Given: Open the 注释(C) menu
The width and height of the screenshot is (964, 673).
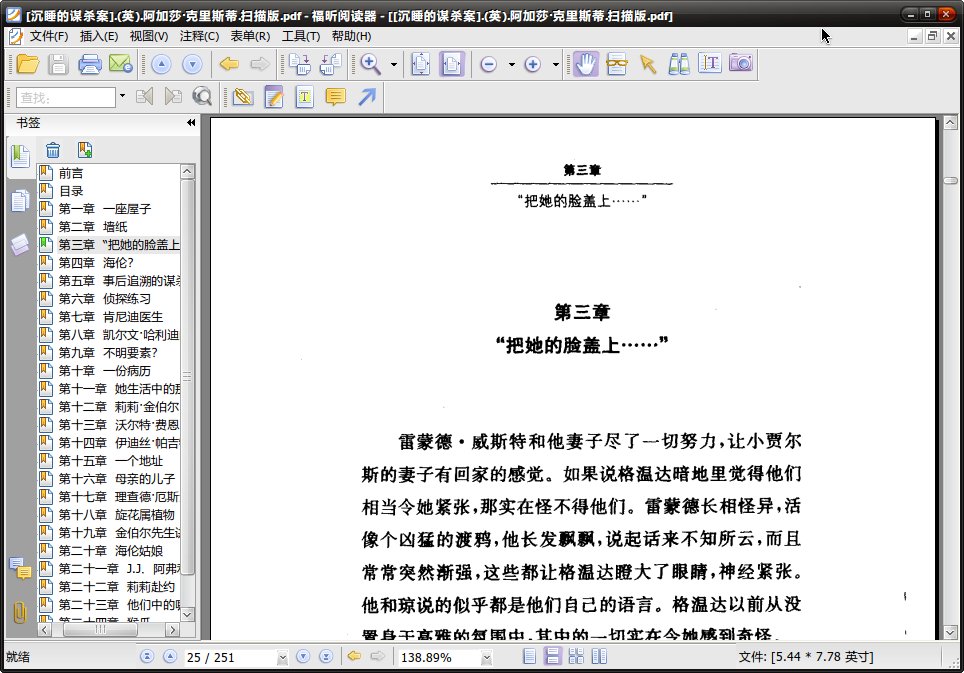Looking at the screenshot, I should point(199,36).
